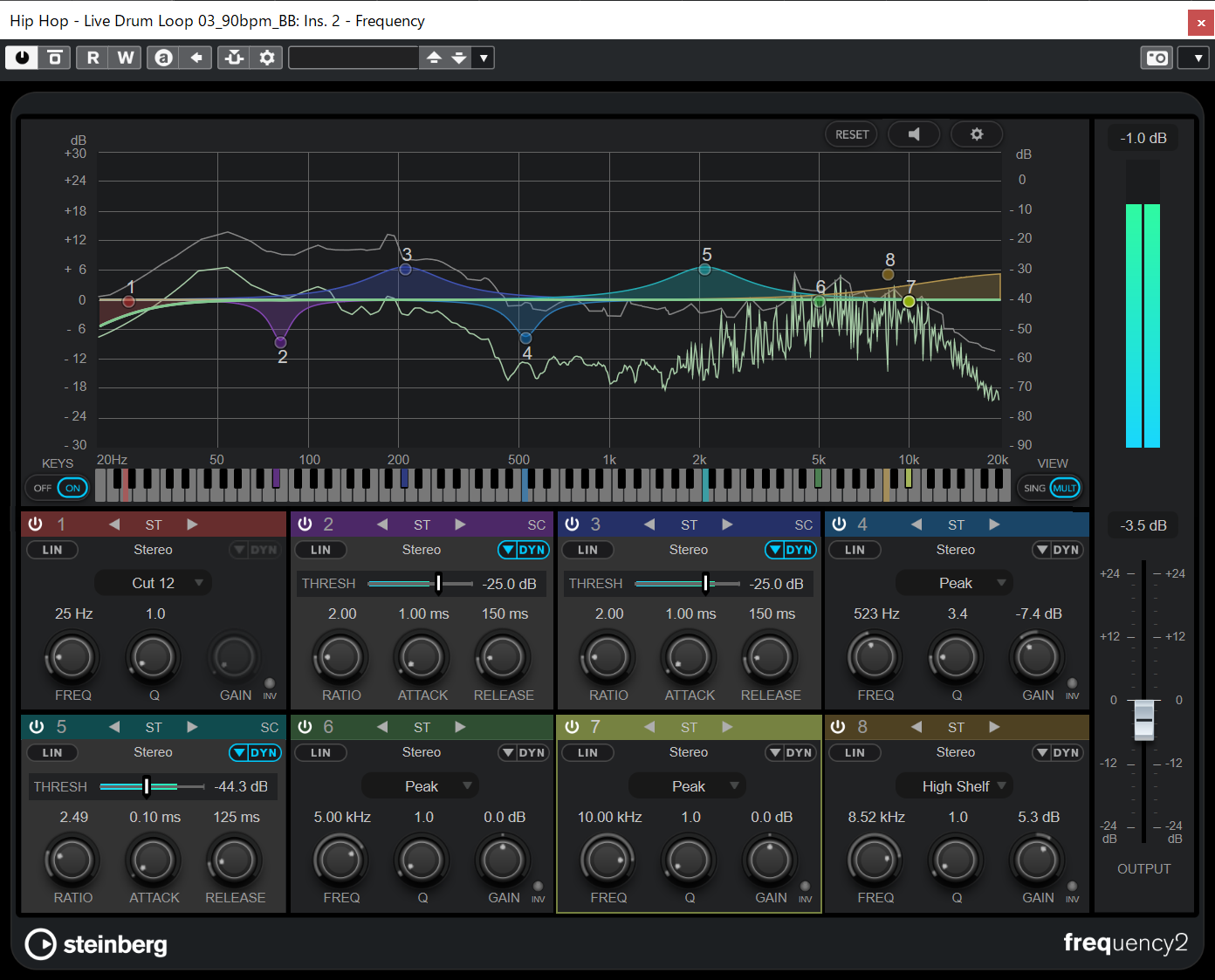
Task: Click the right ST arrow on band 1
Action: pyautogui.click(x=192, y=524)
